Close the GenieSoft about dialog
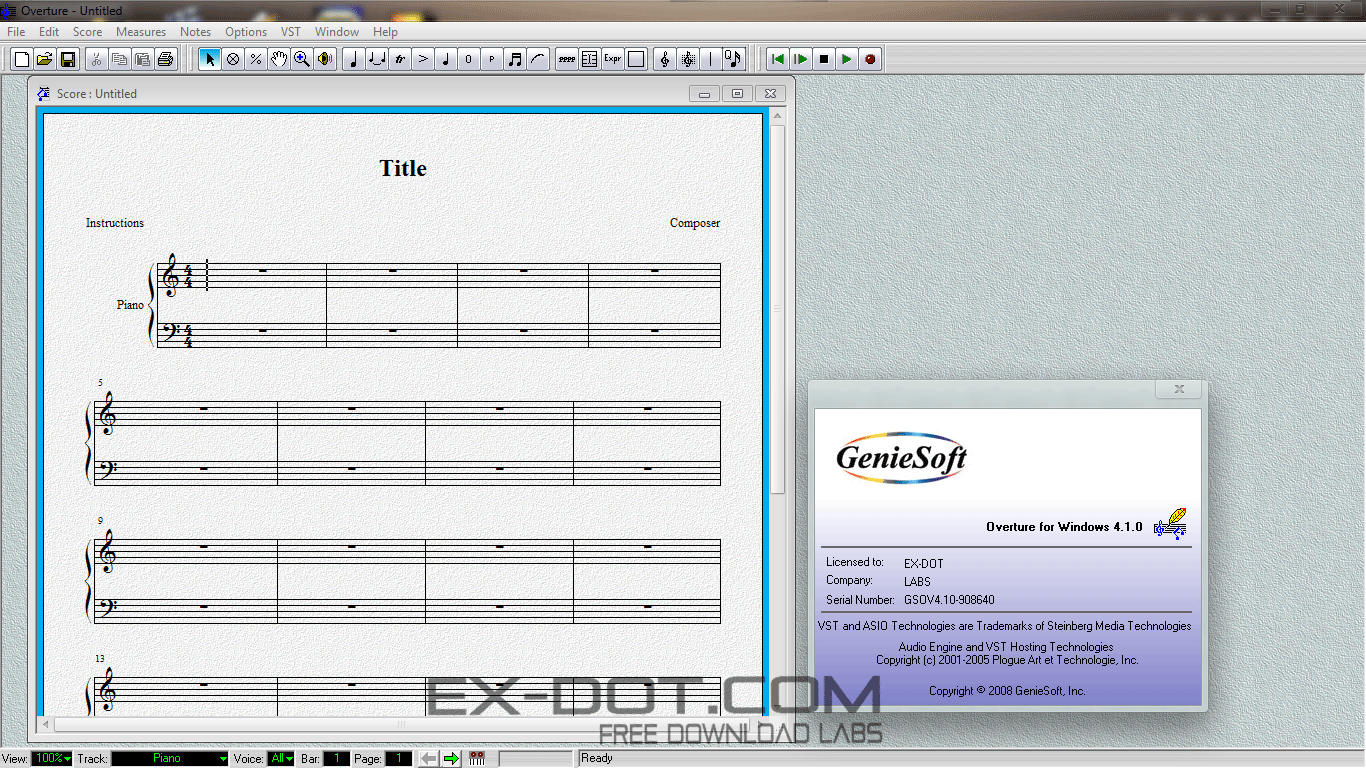Screen dimensions: 1366x768 click(1179, 389)
